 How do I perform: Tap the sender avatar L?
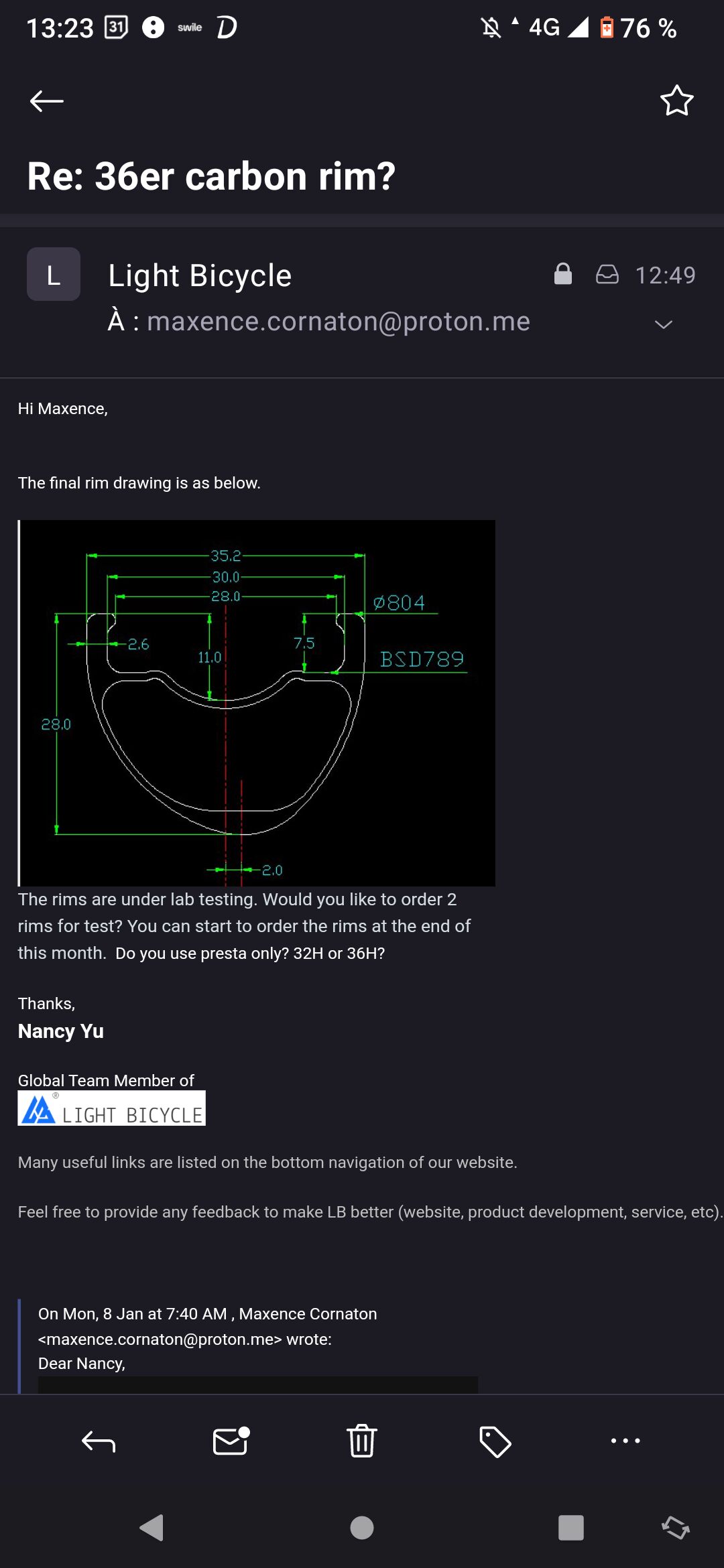[54, 275]
